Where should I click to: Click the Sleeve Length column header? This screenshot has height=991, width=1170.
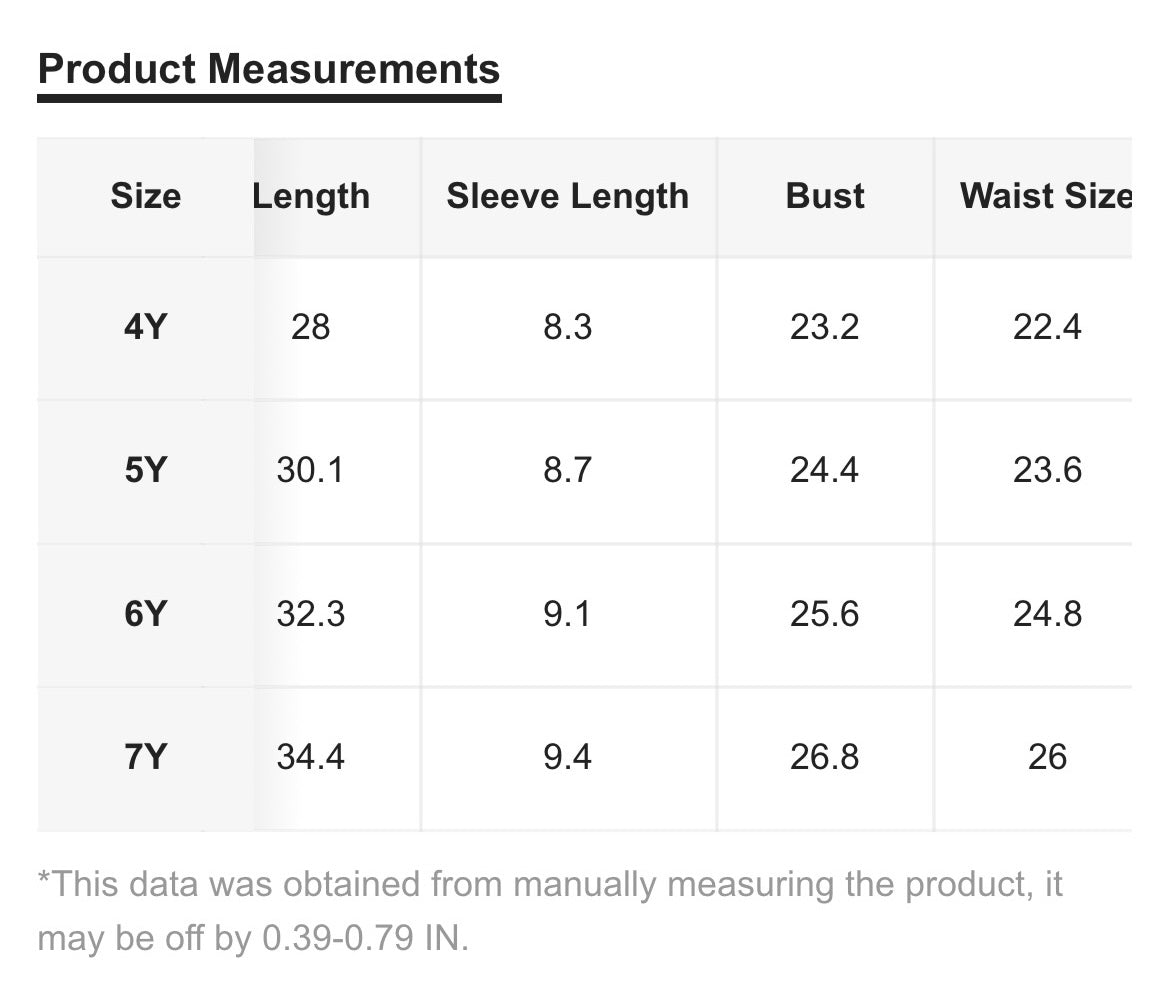click(x=568, y=197)
